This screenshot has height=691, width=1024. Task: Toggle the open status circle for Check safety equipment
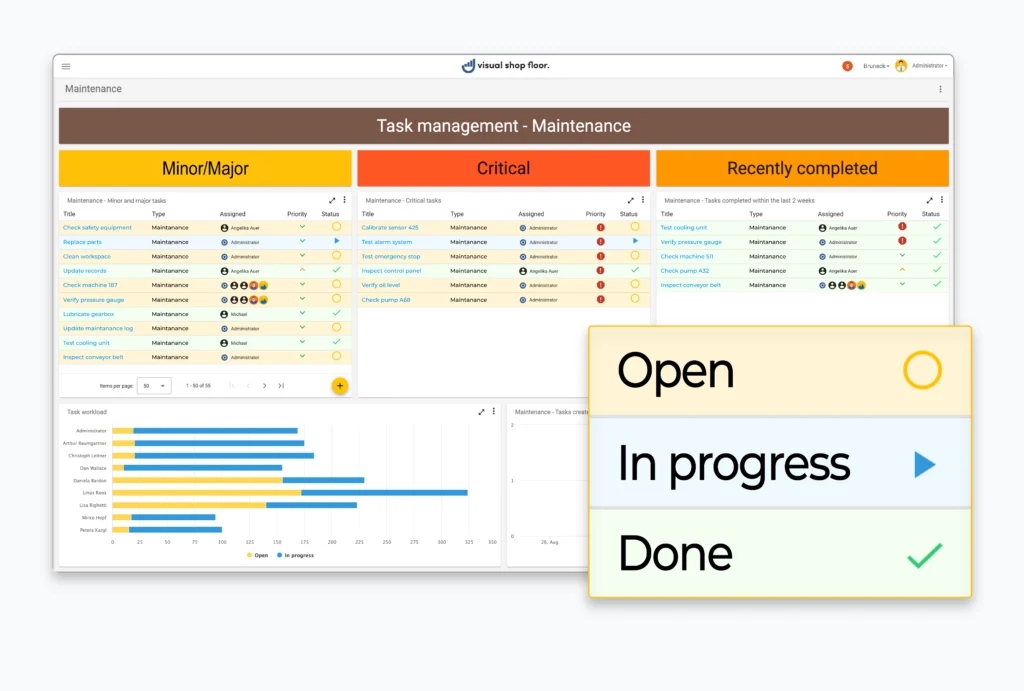[336, 227]
